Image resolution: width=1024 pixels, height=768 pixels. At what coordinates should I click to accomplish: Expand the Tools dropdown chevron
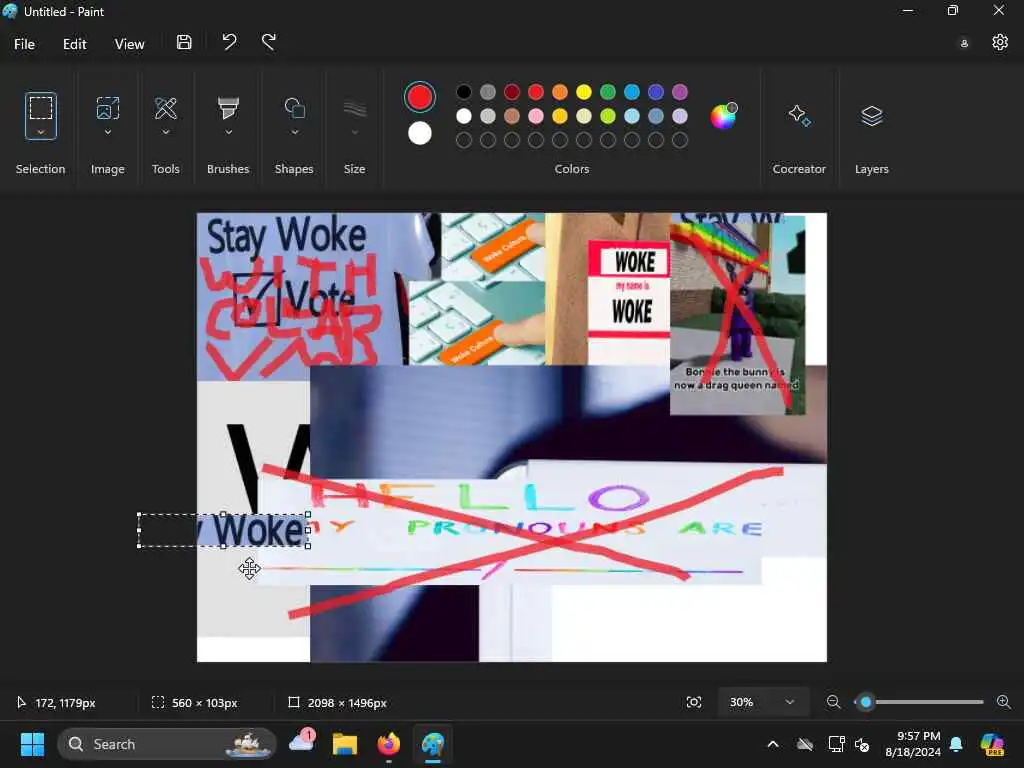[166, 132]
